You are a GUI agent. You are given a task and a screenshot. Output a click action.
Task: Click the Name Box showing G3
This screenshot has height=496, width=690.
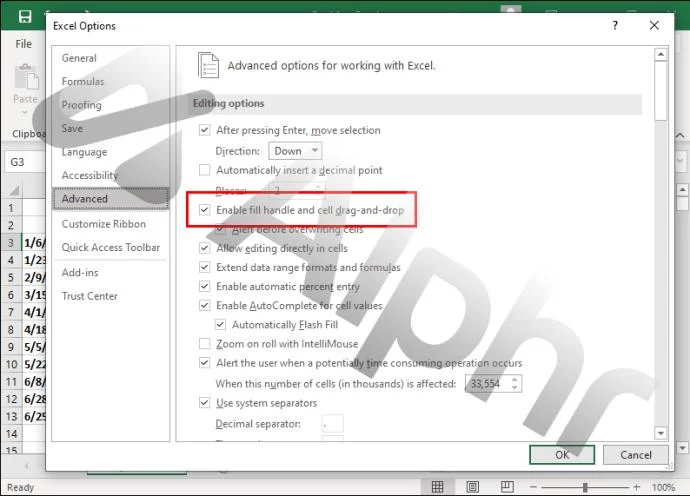tap(25, 162)
